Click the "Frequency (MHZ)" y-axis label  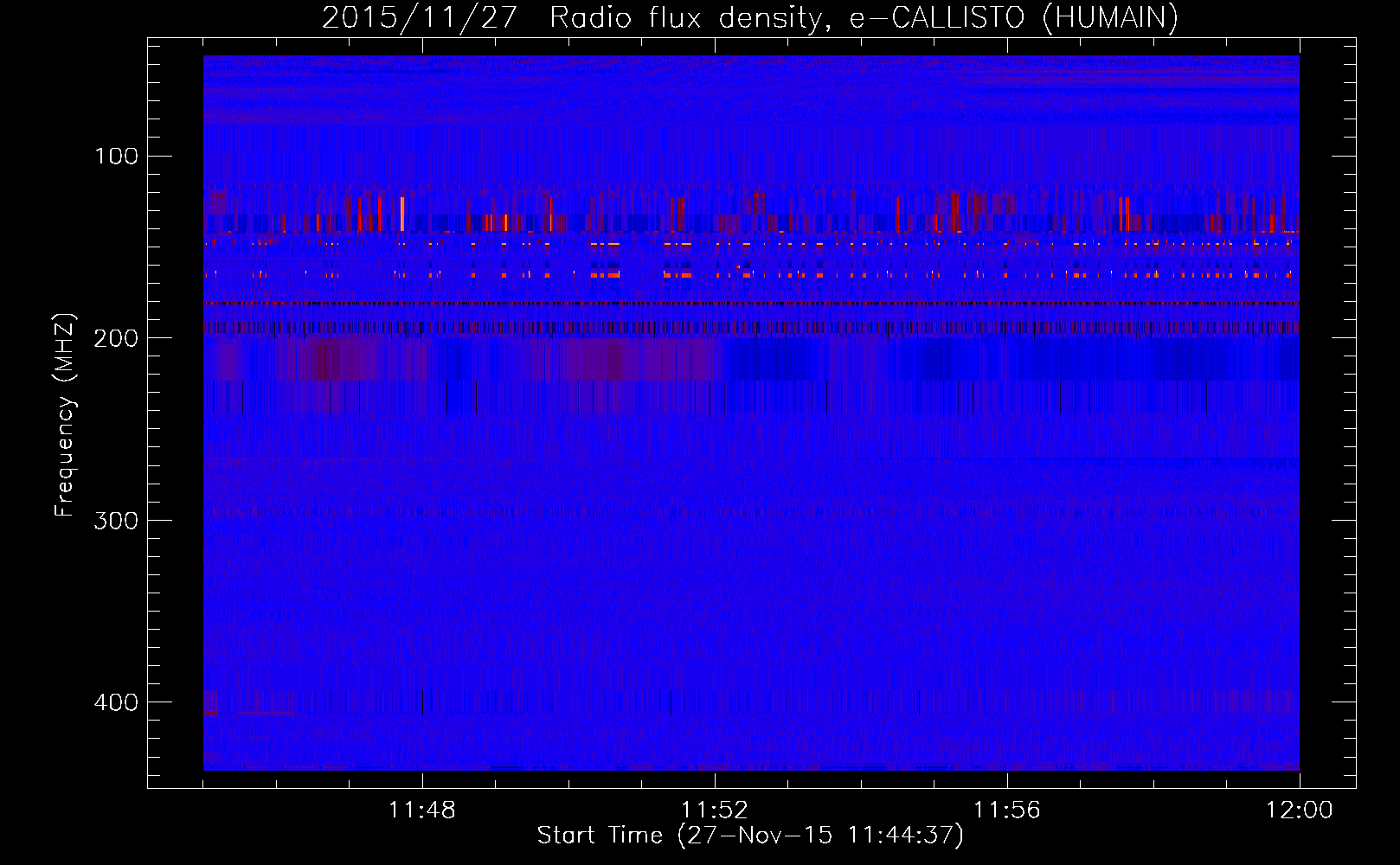coord(65,415)
